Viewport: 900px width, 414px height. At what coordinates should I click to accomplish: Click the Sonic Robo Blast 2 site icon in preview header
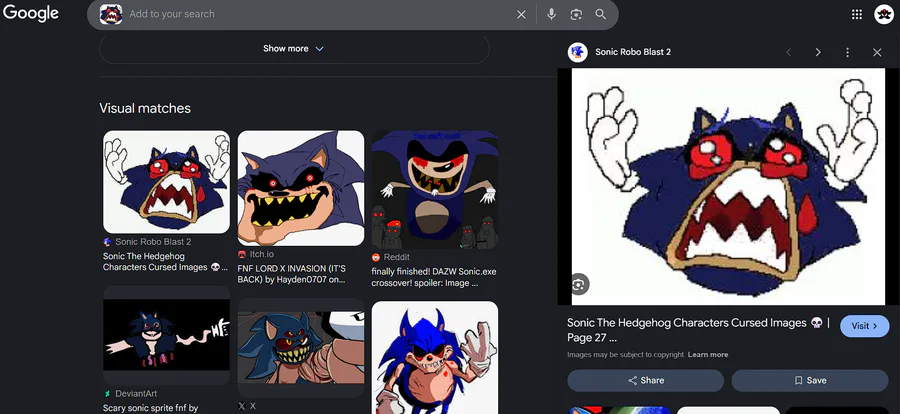tap(577, 52)
